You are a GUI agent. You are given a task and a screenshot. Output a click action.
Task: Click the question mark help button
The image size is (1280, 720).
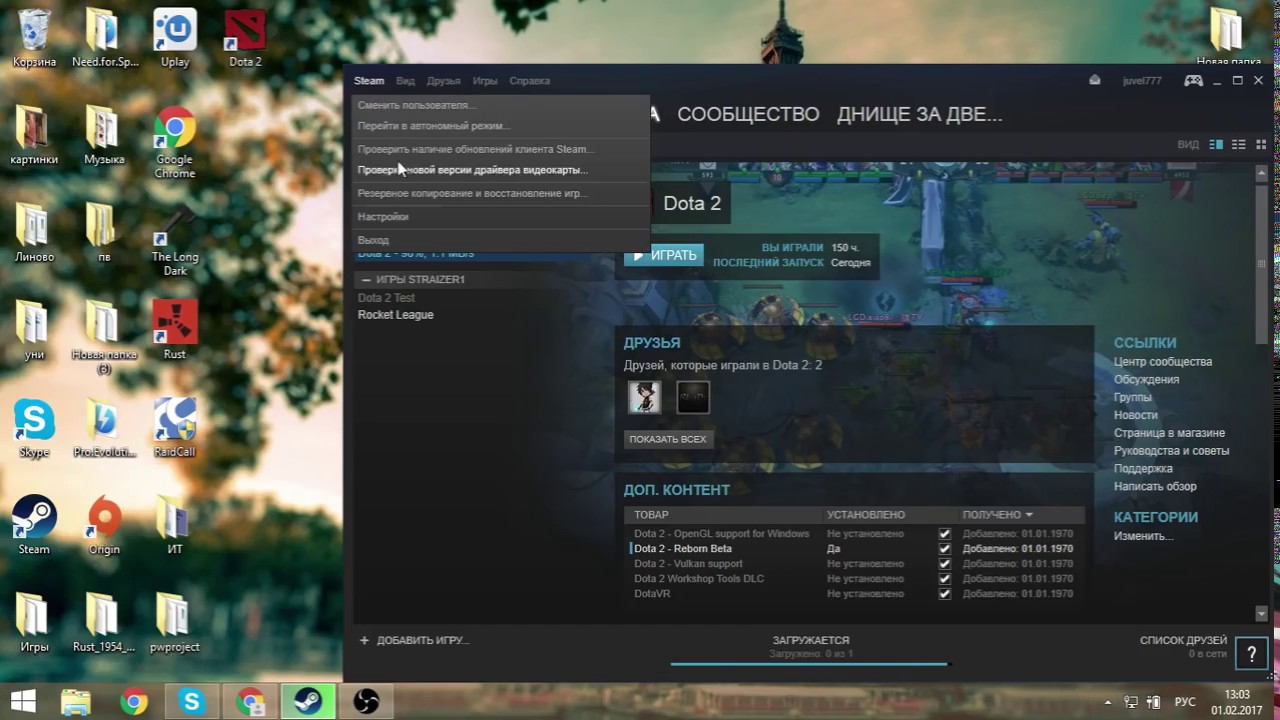(x=1251, y=654)
